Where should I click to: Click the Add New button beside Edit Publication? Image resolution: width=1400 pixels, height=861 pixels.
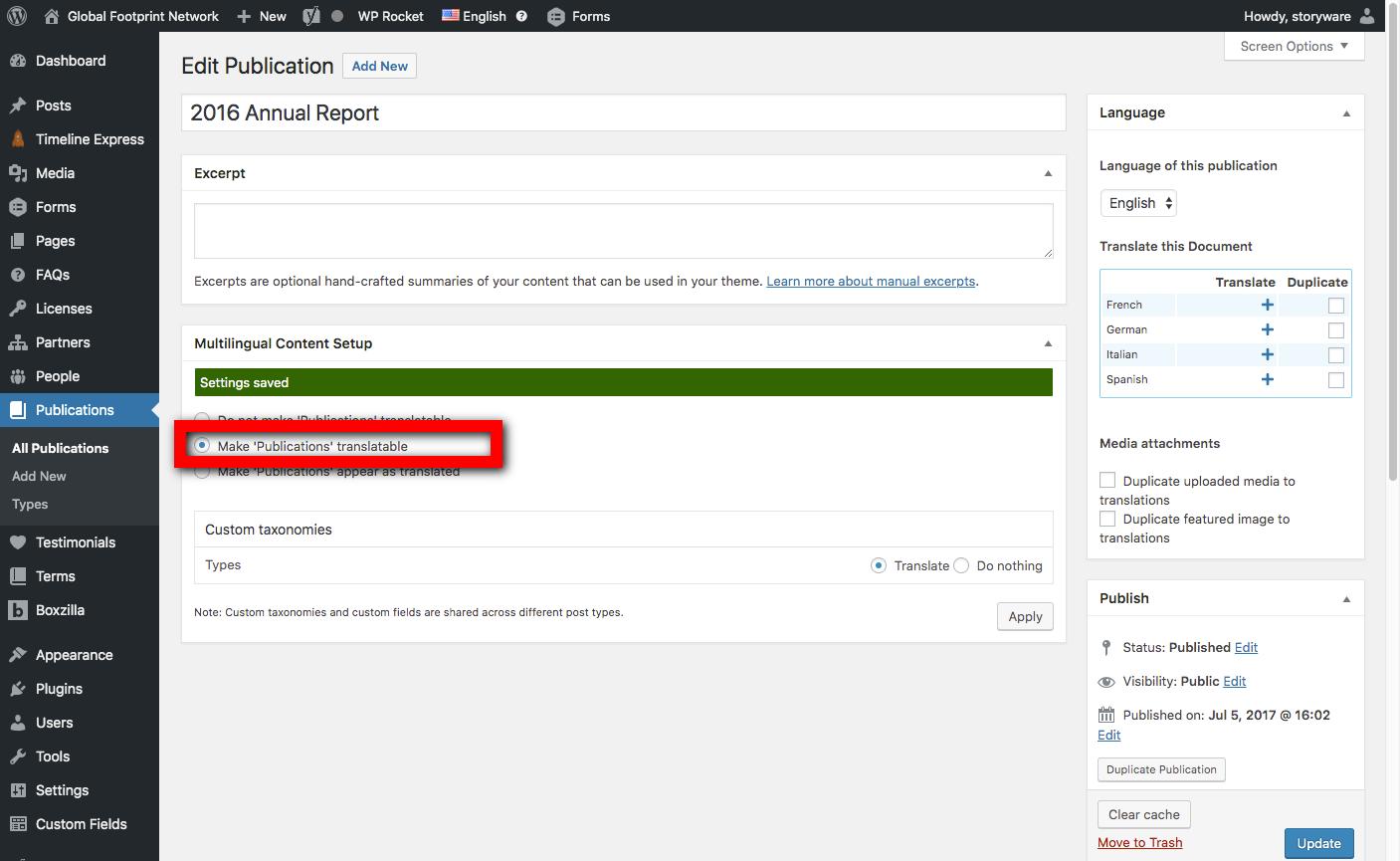379,66
